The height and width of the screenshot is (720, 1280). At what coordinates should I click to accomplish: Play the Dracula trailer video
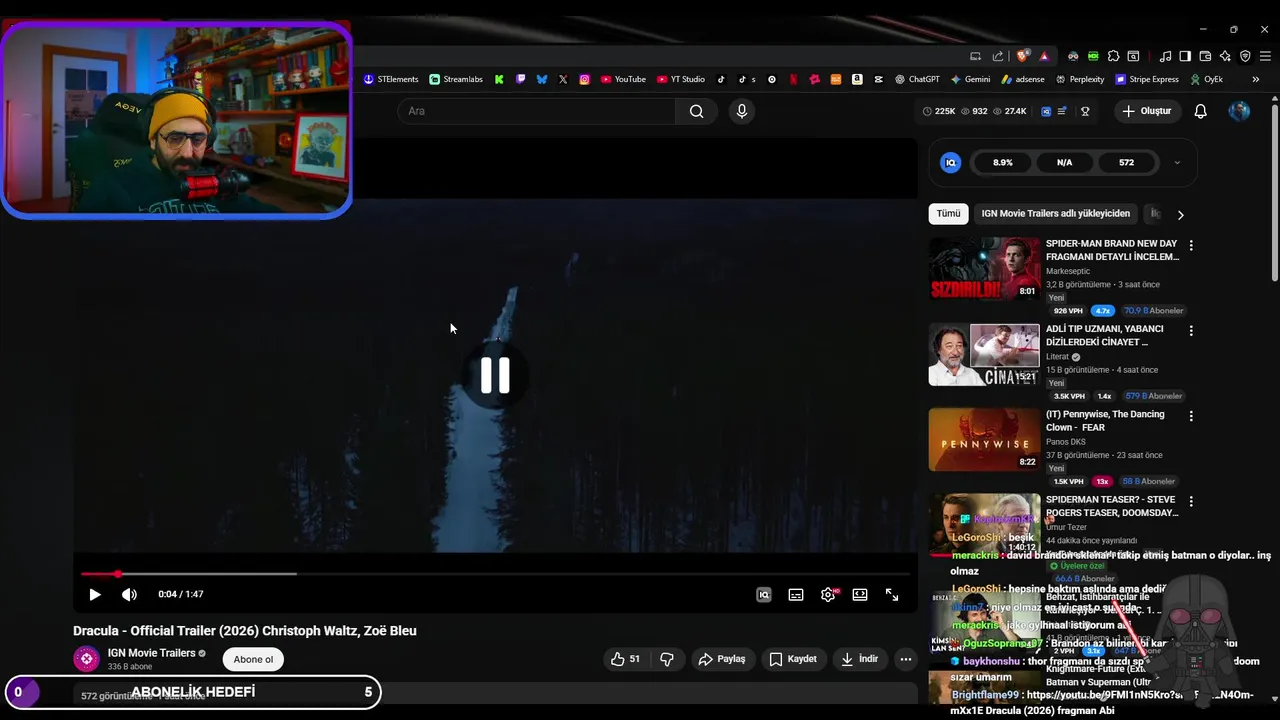pyautogui.click(x=95, y=594)
